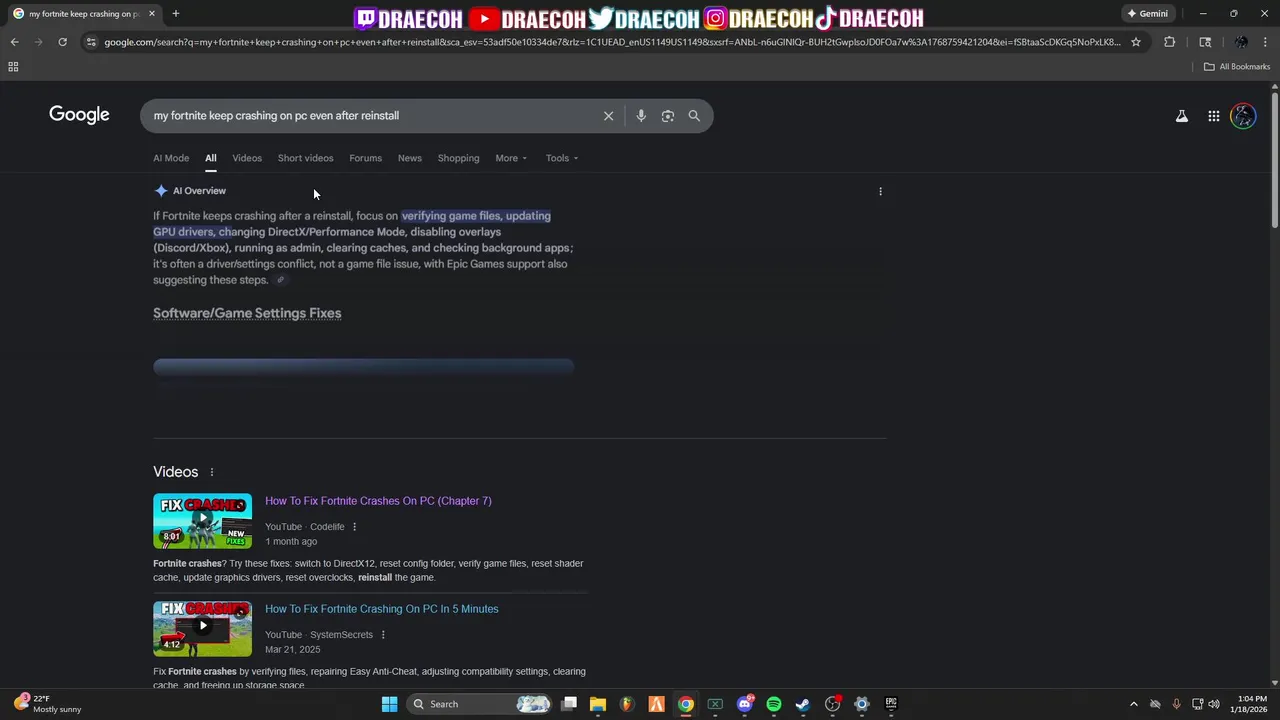Click the Software/Game Settings Fixes heading
This screenshot has height=720, width=1280.
point(247,313)
